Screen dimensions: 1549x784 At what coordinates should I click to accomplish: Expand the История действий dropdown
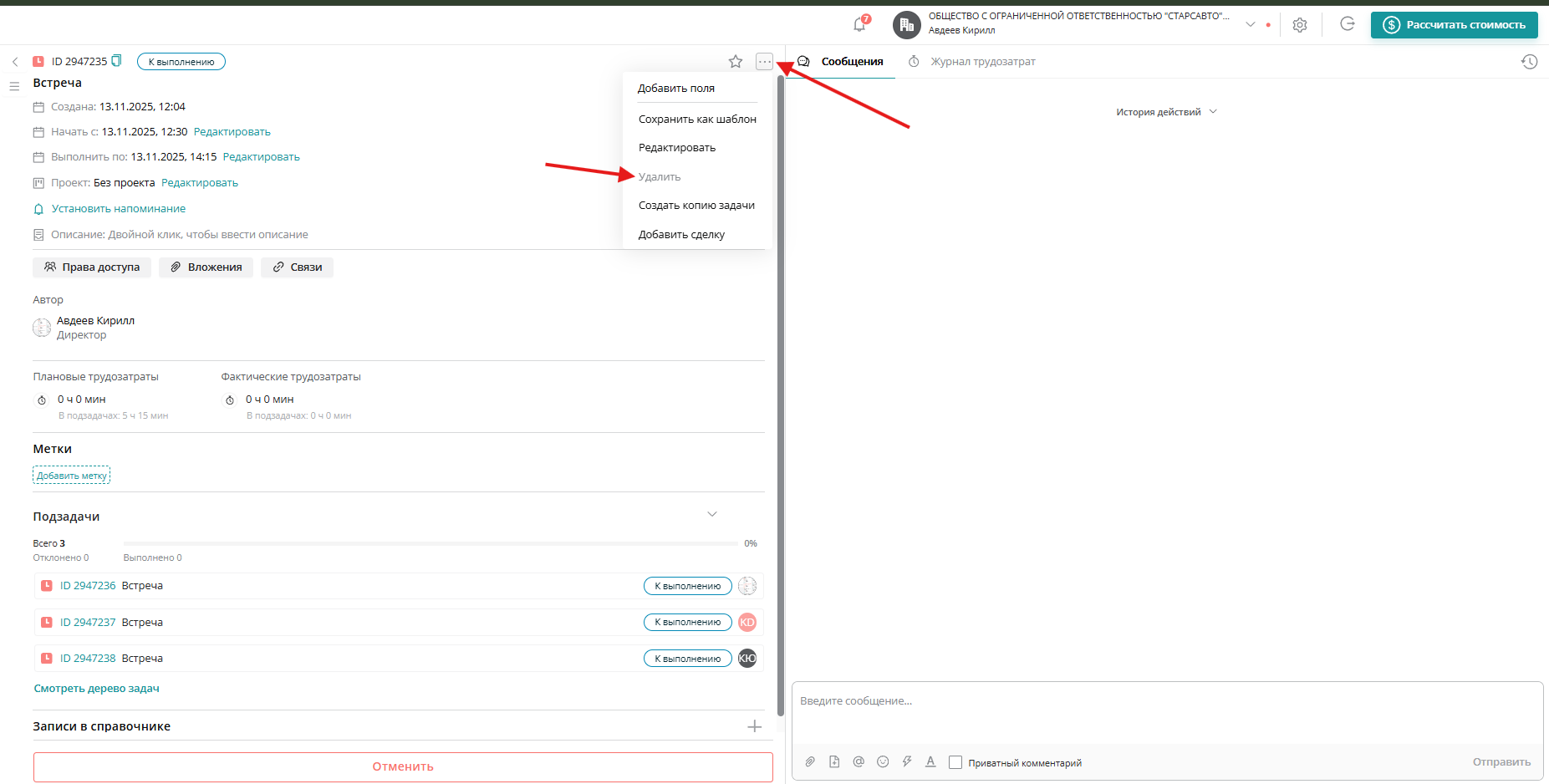point(1166,112)
